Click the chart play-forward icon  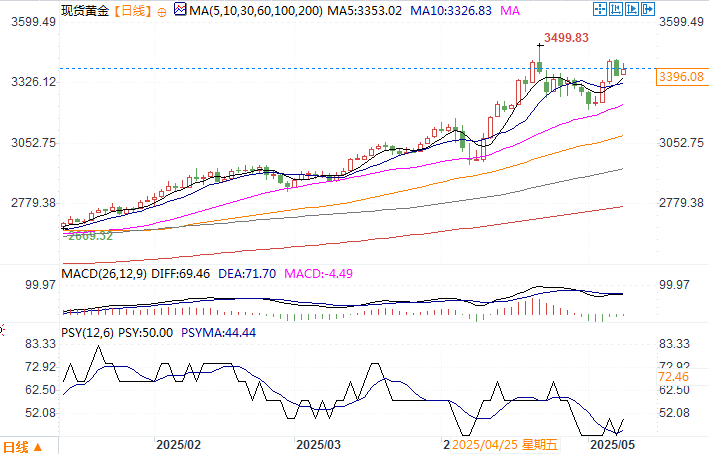point(632,9)
